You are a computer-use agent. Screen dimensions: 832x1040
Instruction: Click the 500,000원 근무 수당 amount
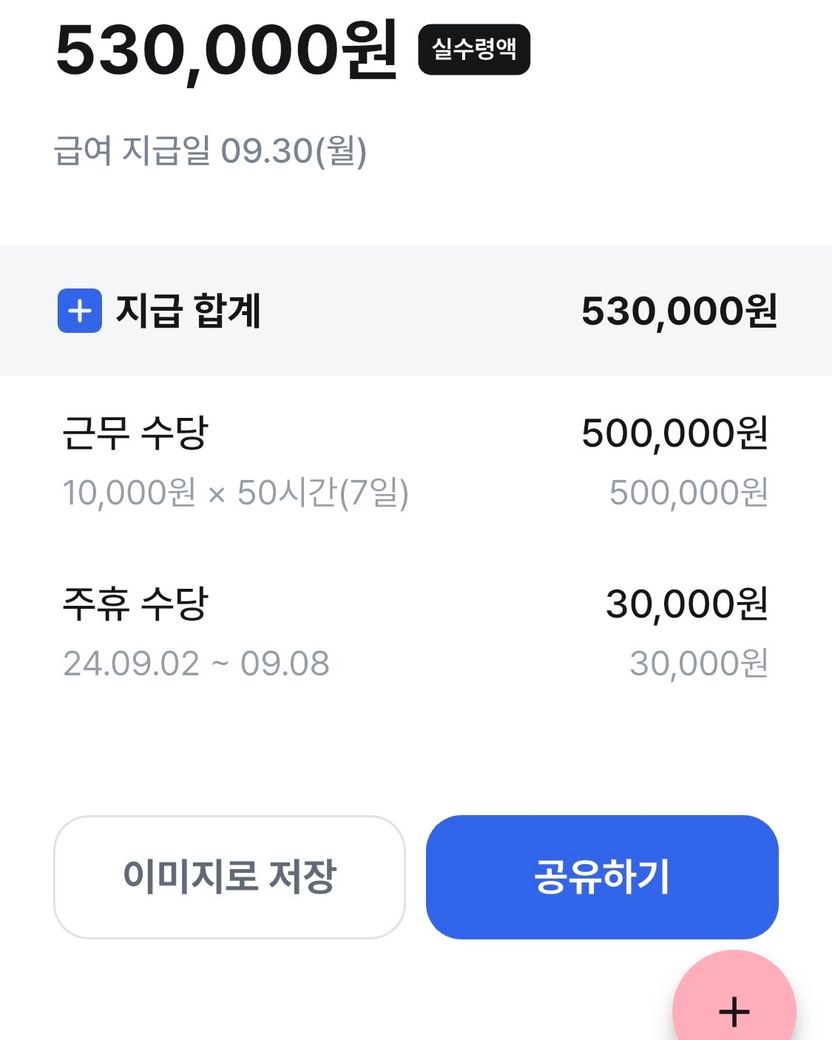coord(675,434)
